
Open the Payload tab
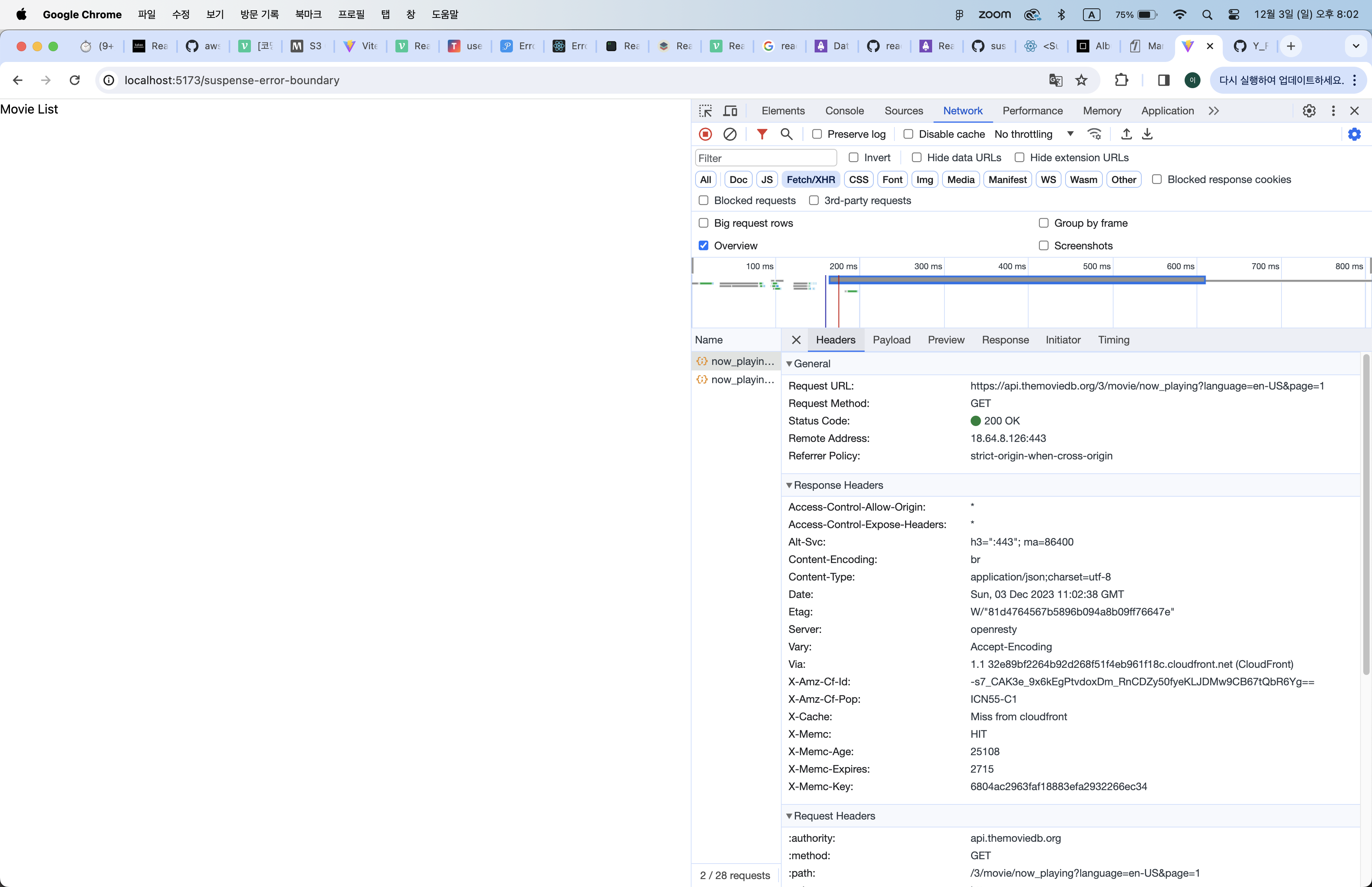(891, 340)
